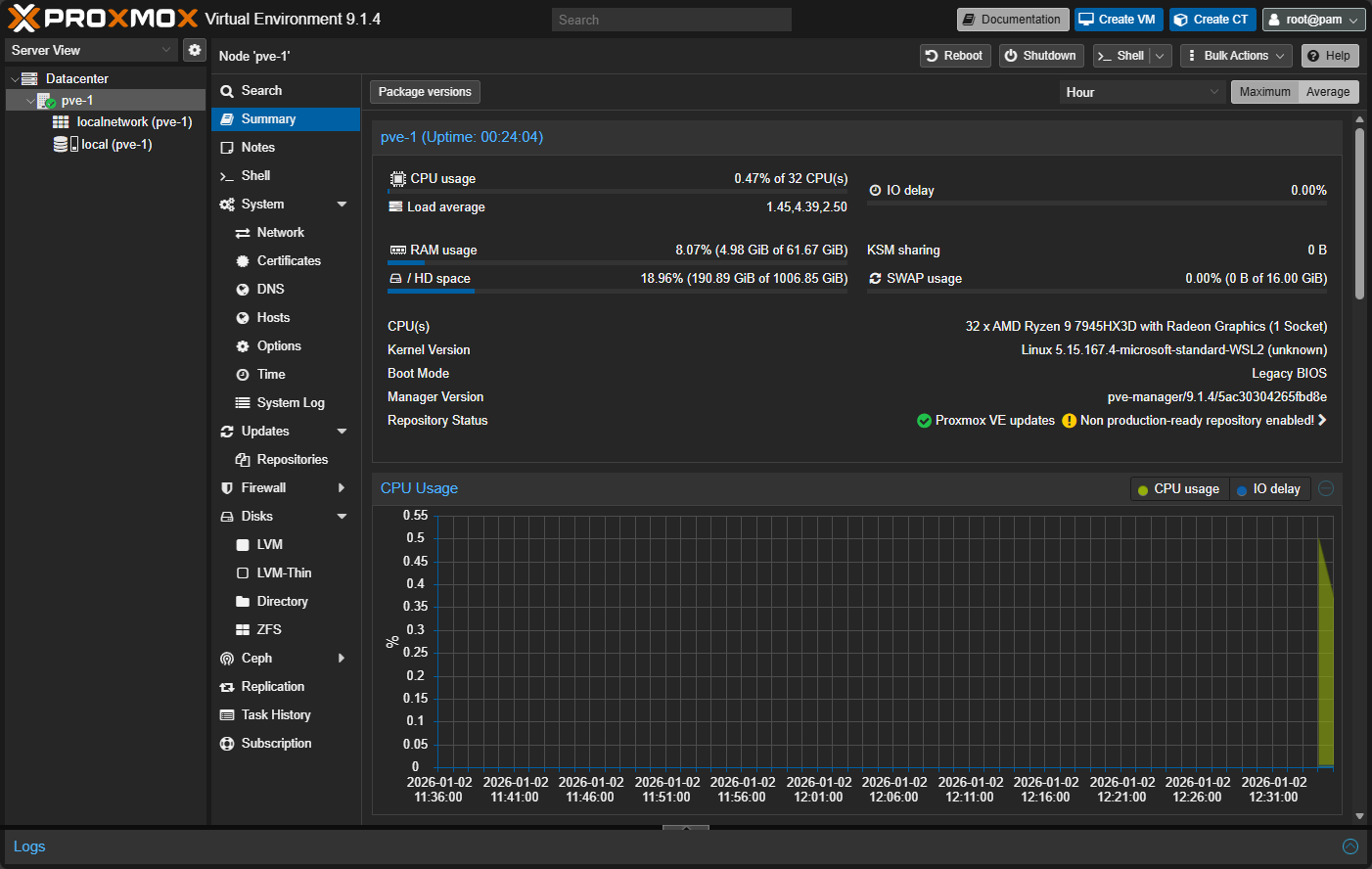Toggle the Maximum graph mode
This screenshot has height=869, width=1372.
coord(1264,92)
